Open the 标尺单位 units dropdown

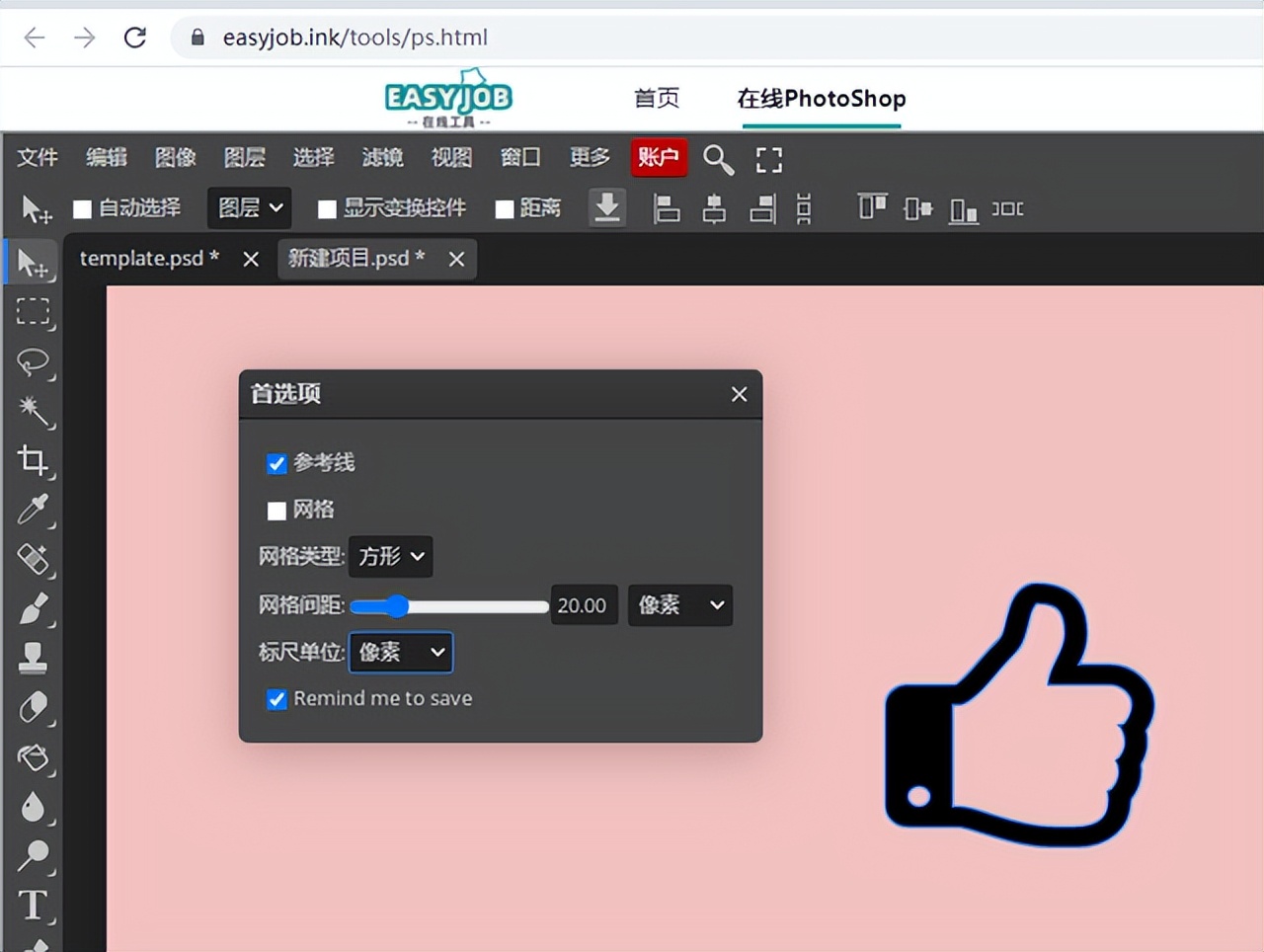click(400, 652)
